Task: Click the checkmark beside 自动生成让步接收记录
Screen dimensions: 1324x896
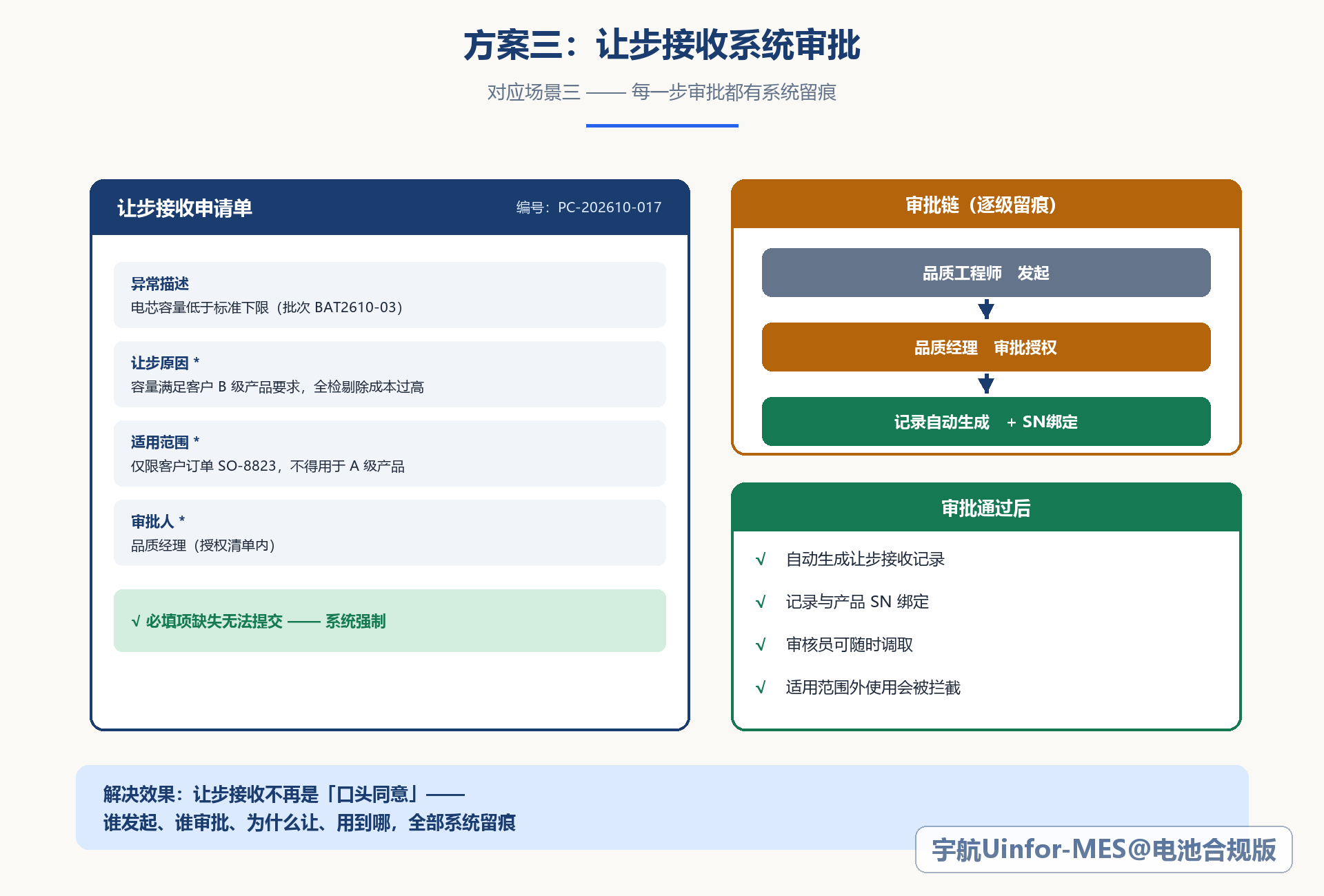Action: tap(761, 559)
